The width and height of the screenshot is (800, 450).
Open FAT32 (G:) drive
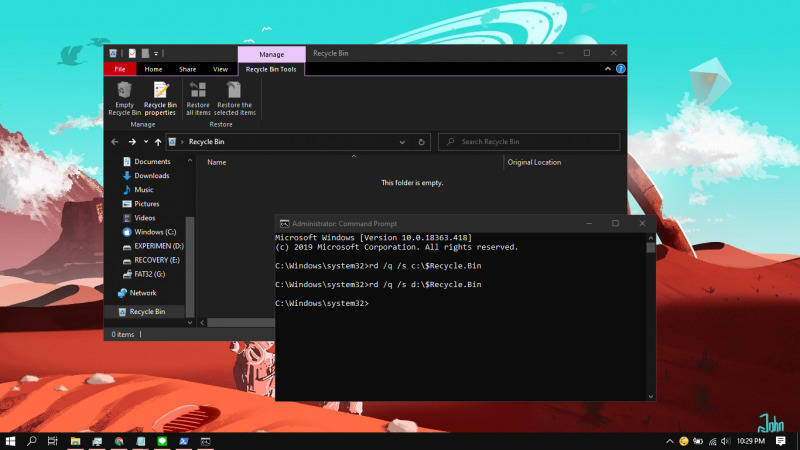coord(144,274)
